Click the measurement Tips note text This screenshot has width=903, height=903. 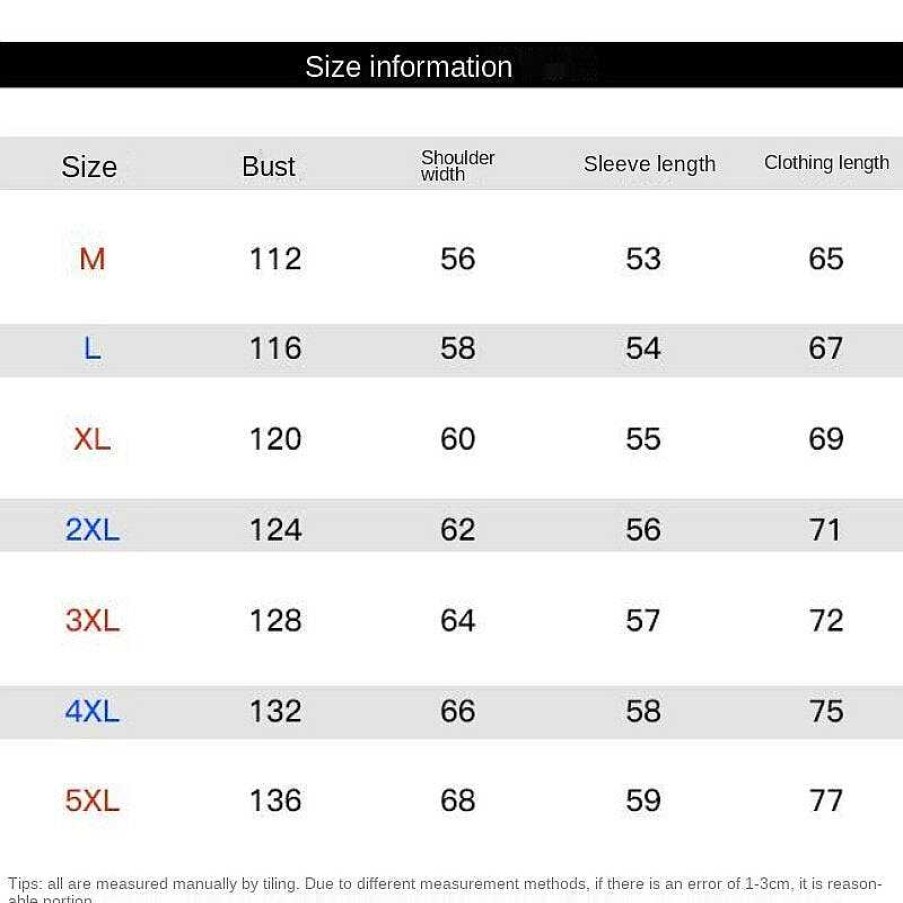pyautogui.click(x=445, y=889)
